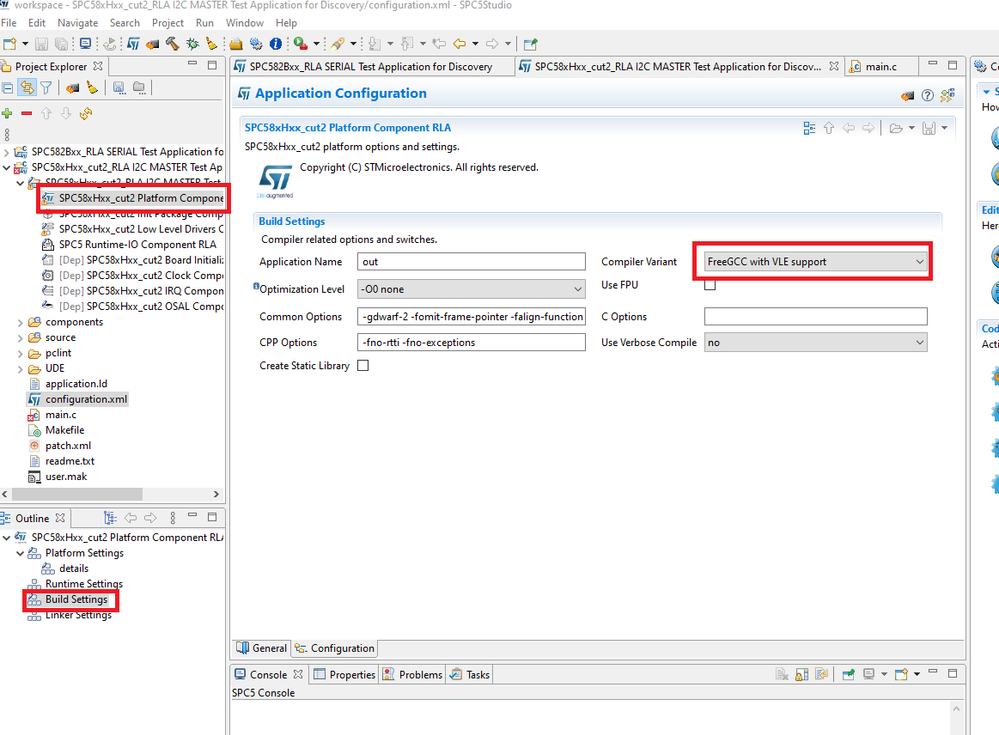The image size is (999, 735).
Task: Select Build Settings in Outline
Action: (x=76, y=599)
